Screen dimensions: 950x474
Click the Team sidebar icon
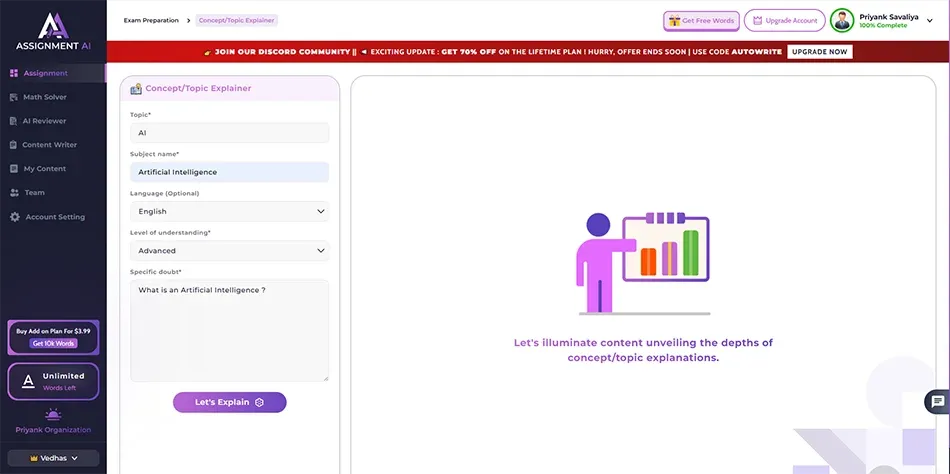[x=14, y=193]
